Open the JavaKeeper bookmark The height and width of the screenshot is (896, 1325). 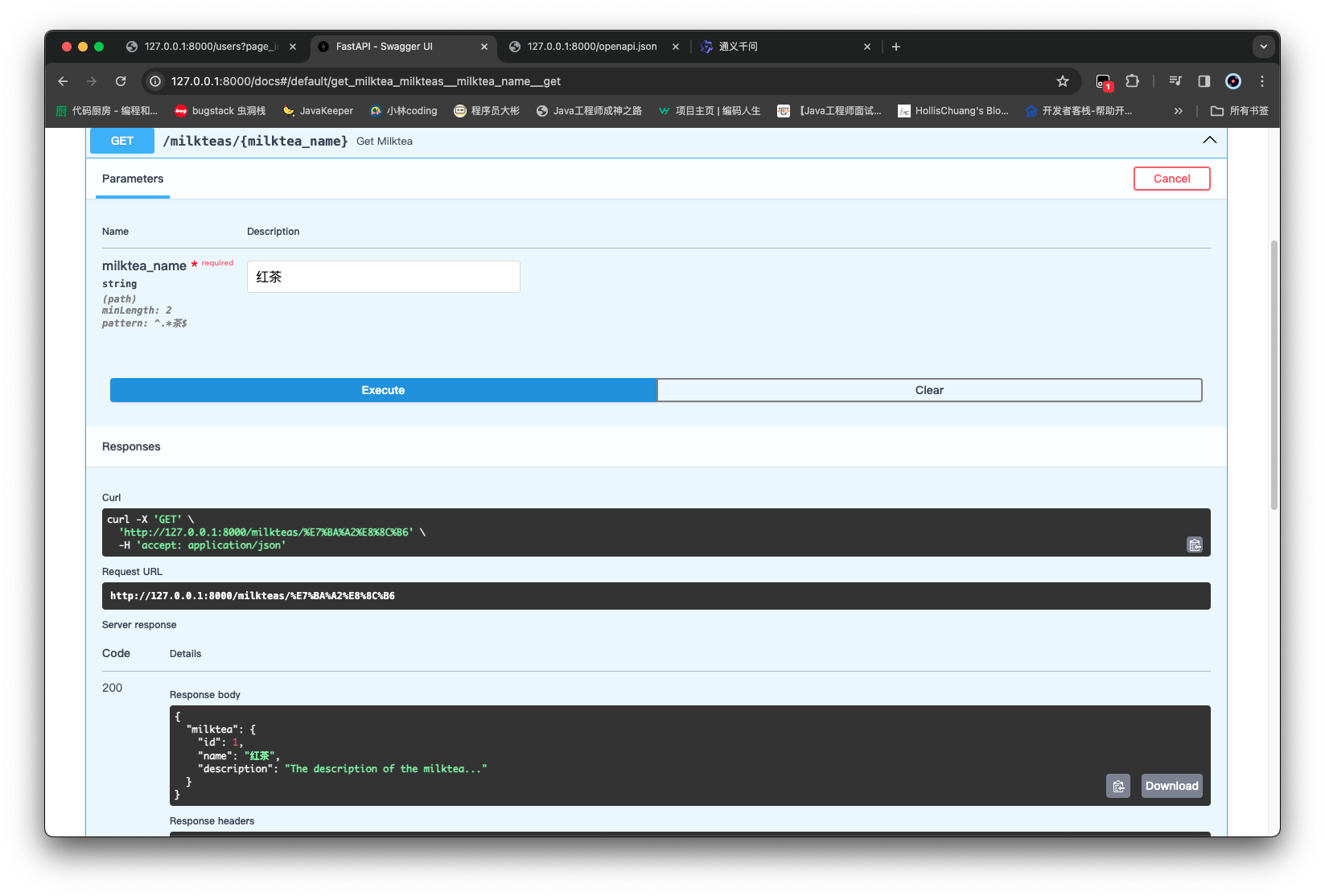(x=318, y=111)
